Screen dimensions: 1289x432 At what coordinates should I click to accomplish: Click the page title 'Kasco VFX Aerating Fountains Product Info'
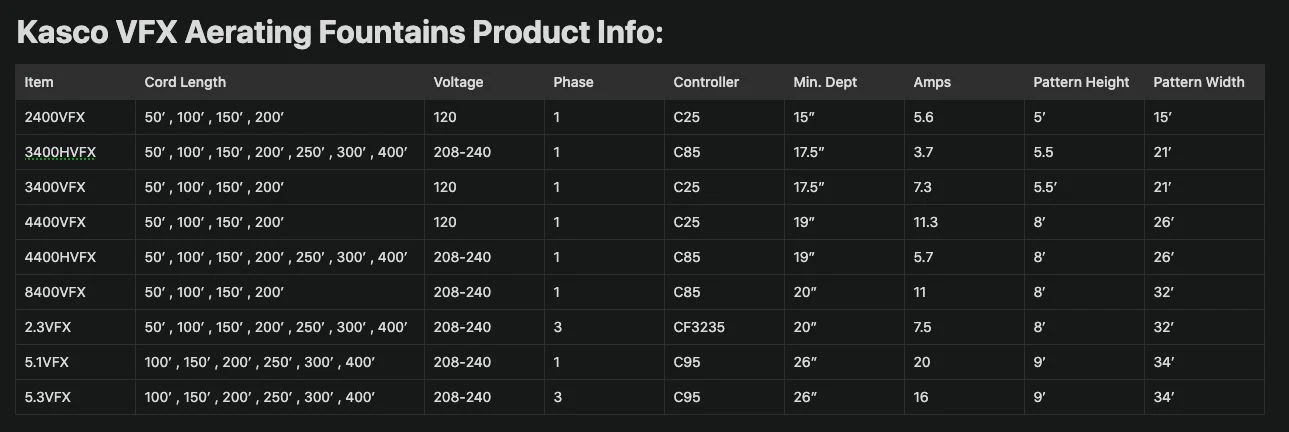click(340, 33)
